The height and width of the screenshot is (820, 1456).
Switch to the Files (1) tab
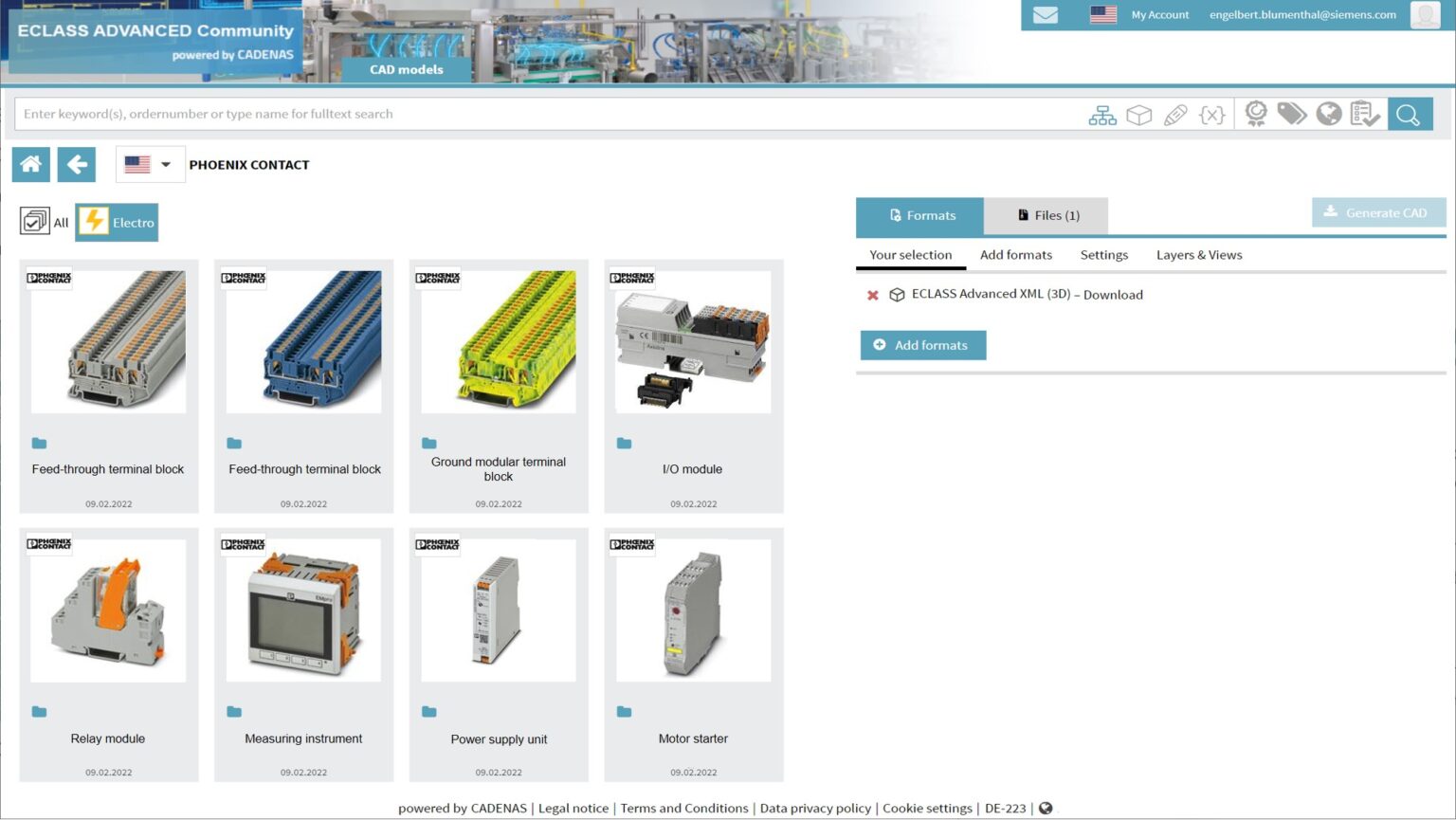pos(1046,216)
